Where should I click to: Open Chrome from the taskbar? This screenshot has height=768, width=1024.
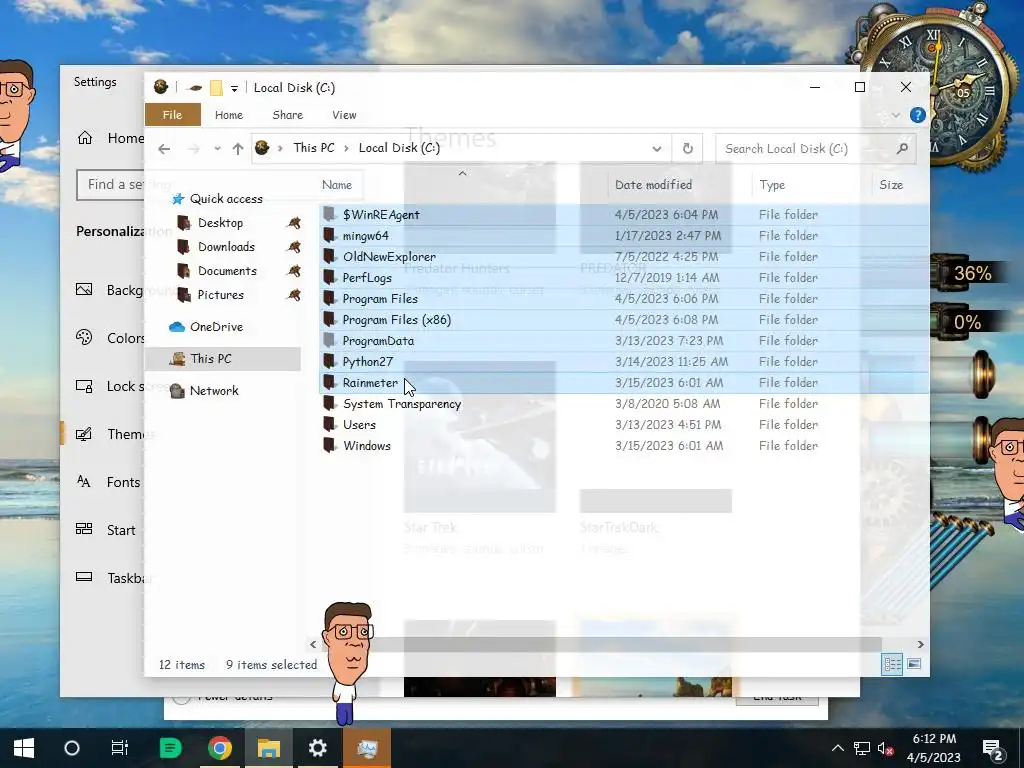(x=219, y=748)
